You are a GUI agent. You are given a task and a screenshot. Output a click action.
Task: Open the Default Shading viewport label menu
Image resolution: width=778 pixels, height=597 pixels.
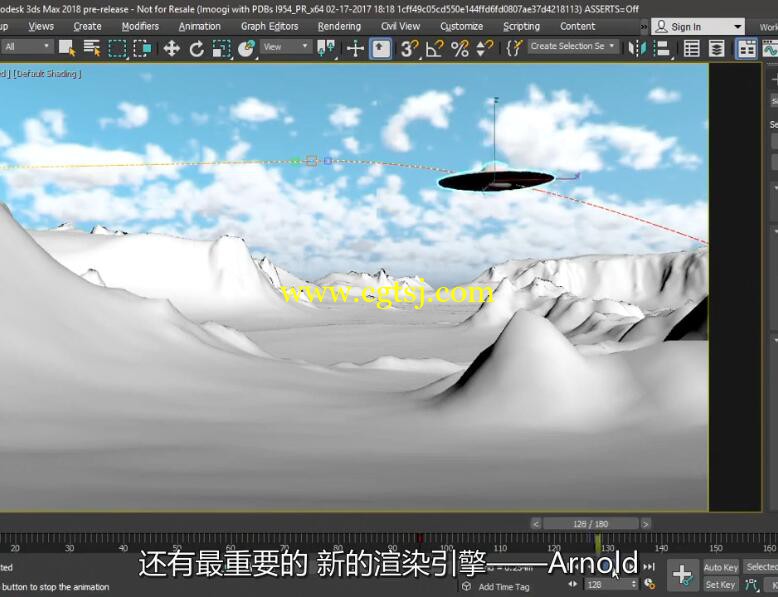pyautogui.click(x=48, y=74)
